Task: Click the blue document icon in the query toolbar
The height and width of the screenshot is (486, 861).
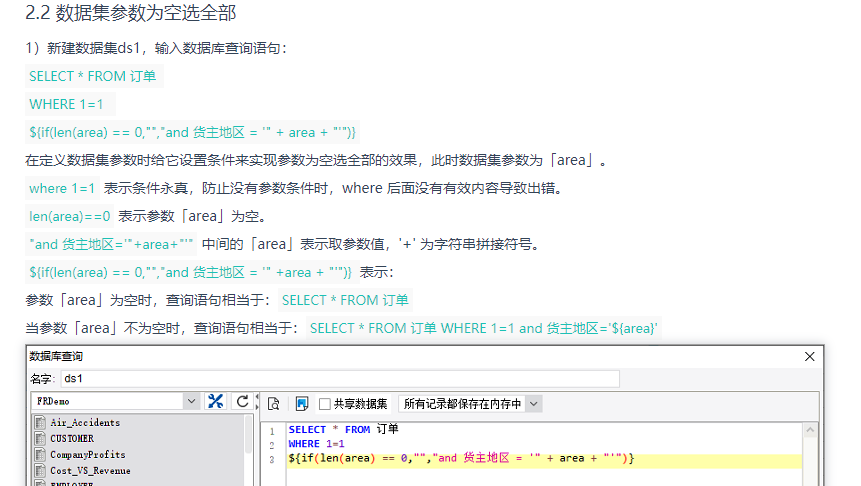Action: coord(301,404)
